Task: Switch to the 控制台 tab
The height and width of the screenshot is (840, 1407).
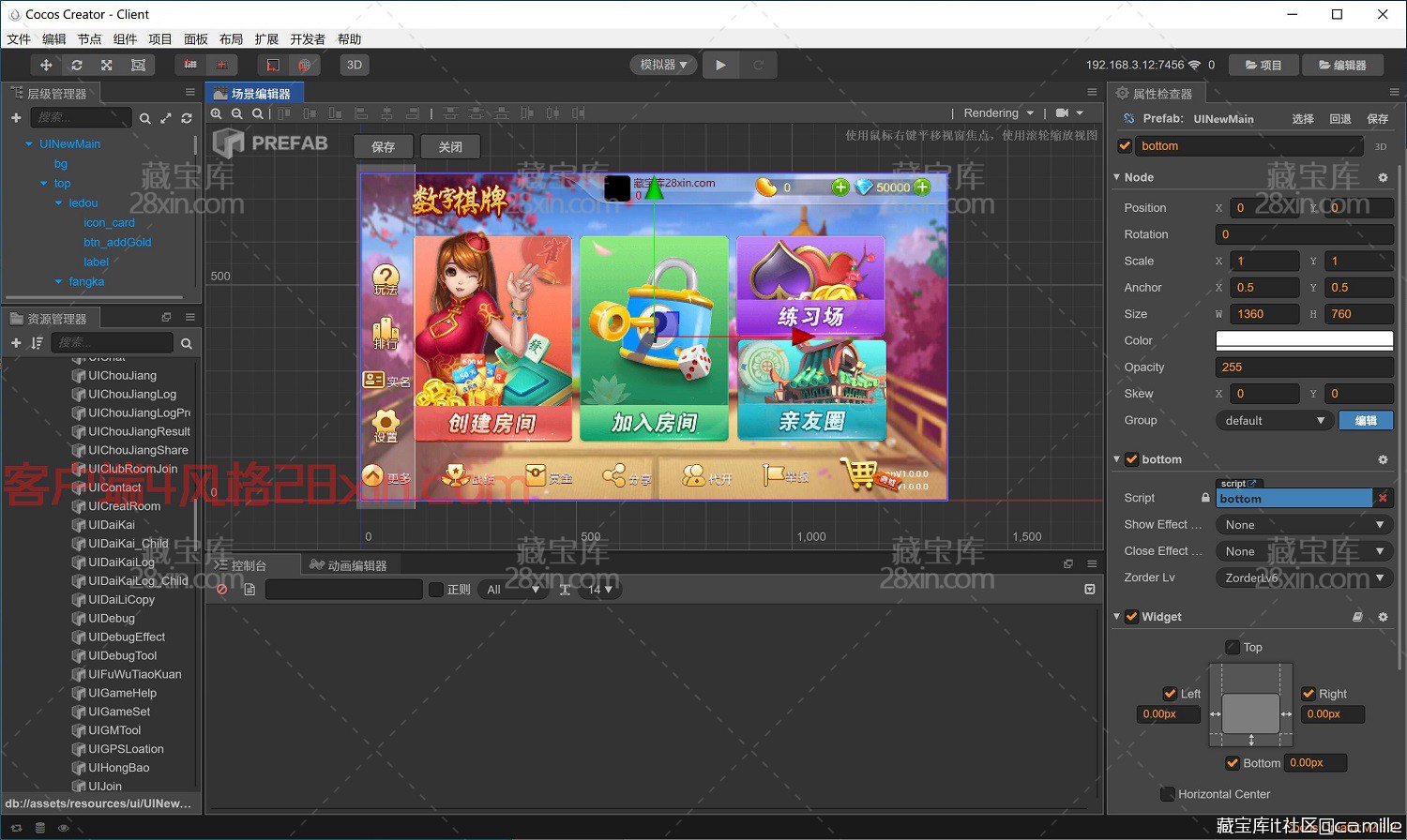Action: coord(242,565)
